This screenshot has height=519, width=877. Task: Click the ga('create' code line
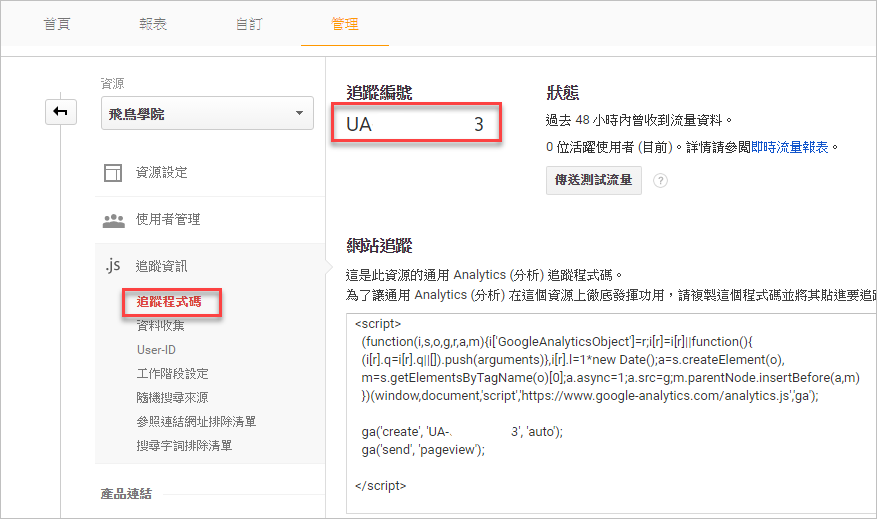462,432
